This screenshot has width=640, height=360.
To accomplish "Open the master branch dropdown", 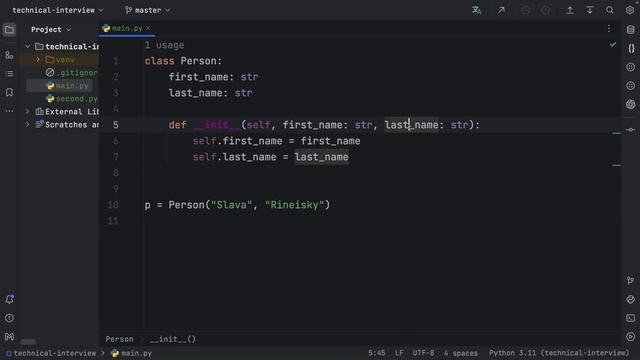I will [x=147, y=10].
